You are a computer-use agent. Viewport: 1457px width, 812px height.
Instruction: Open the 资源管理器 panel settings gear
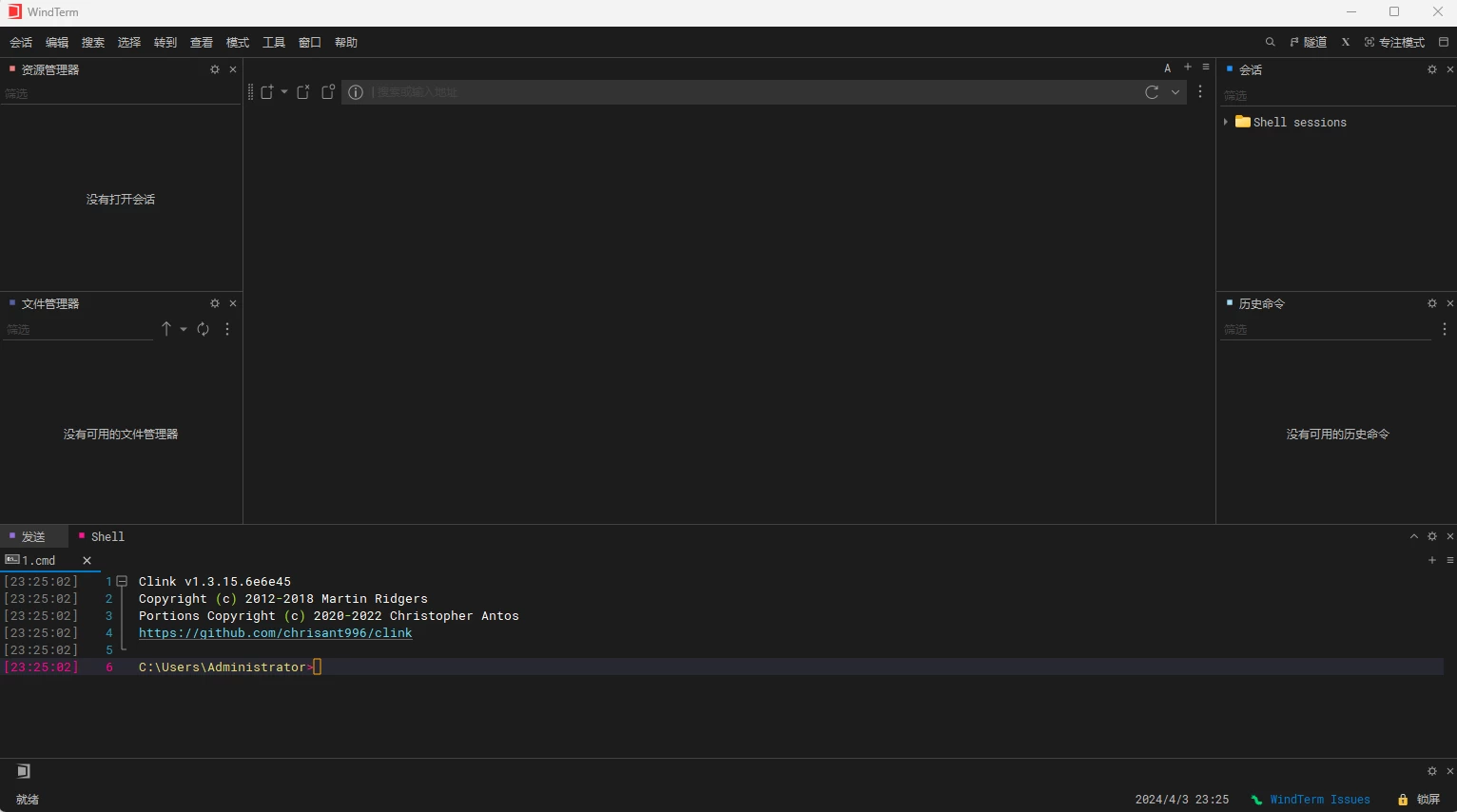[x=215, y=69]
